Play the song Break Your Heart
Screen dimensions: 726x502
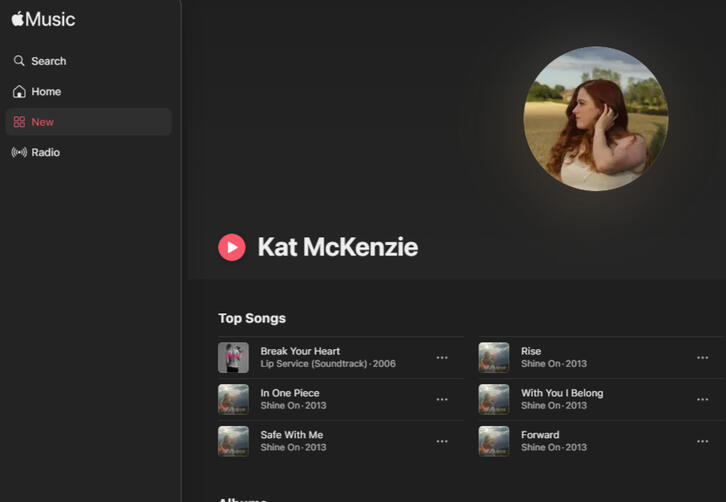[x=300, y=351]
